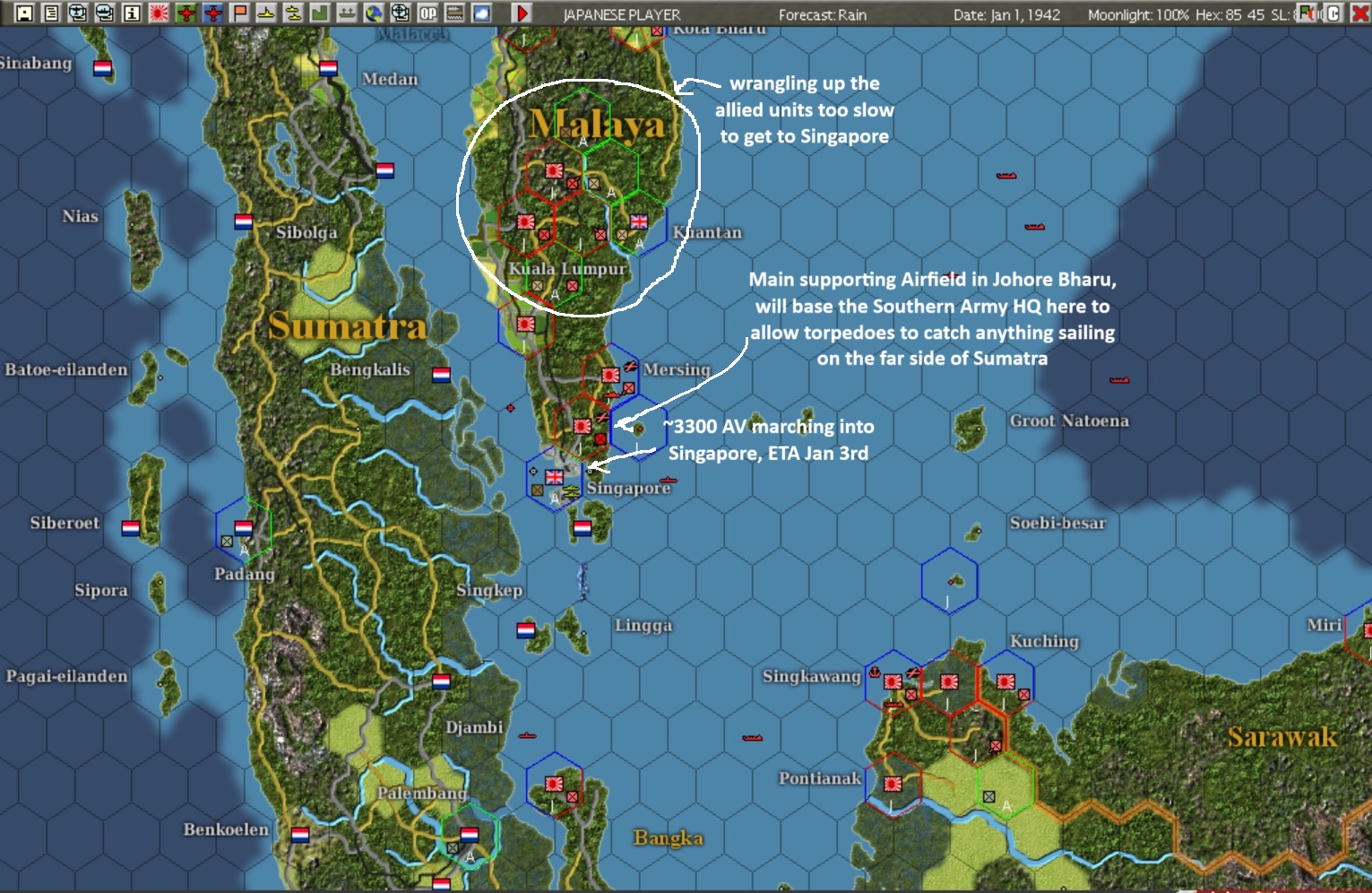Select the Dutch flag at Sibolga
The width and height of the screenshot is (1372, 893).
pyautogui.click(x=243, y=221)
